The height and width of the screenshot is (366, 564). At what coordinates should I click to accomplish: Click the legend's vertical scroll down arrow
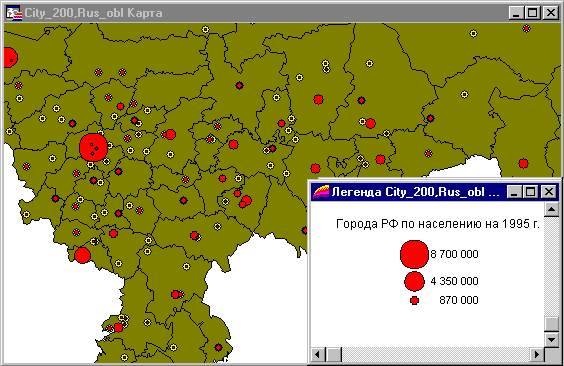pyautogui.click(x=551, y=339)
